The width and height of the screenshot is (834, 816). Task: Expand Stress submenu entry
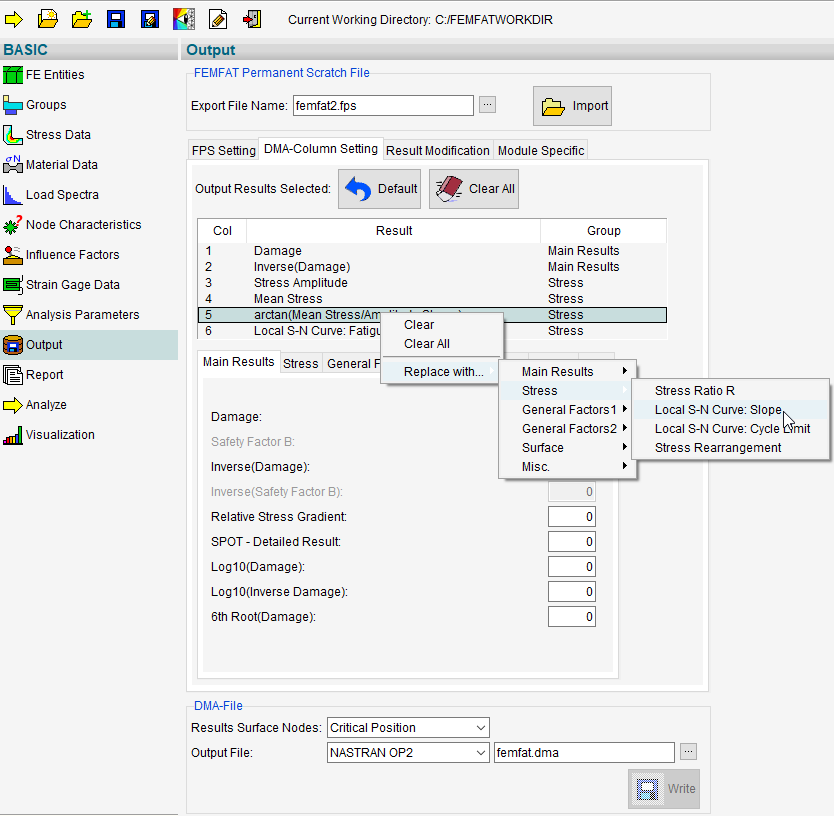click(x=567, y=391)
